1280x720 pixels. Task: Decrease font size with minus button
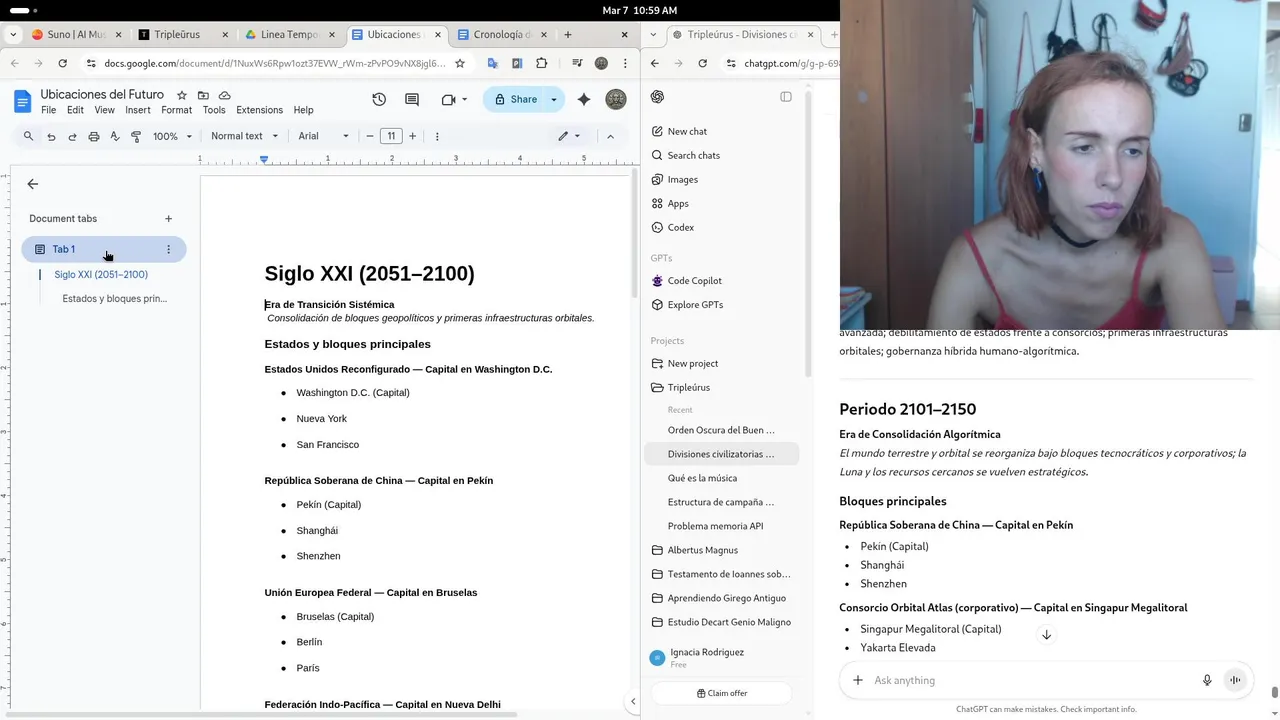(x=370, y=136)
